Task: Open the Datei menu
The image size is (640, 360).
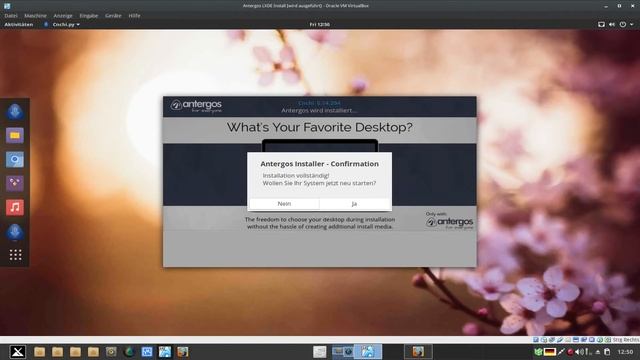Action: pos(11,16)
